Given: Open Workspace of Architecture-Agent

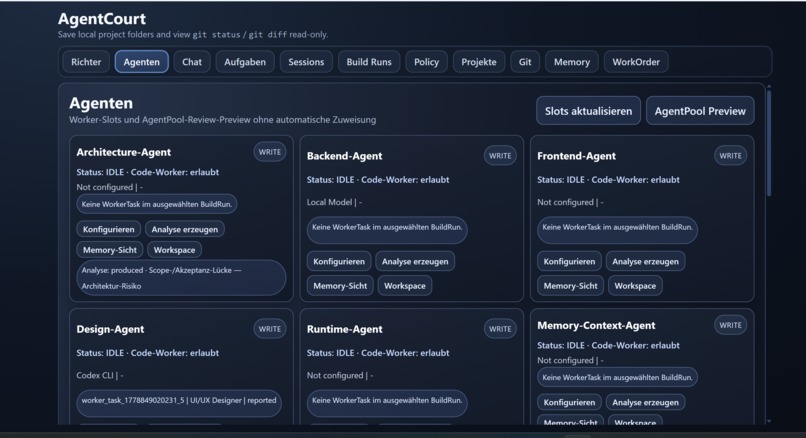Looking at the screenshot, I should click(x=174, y=250).
